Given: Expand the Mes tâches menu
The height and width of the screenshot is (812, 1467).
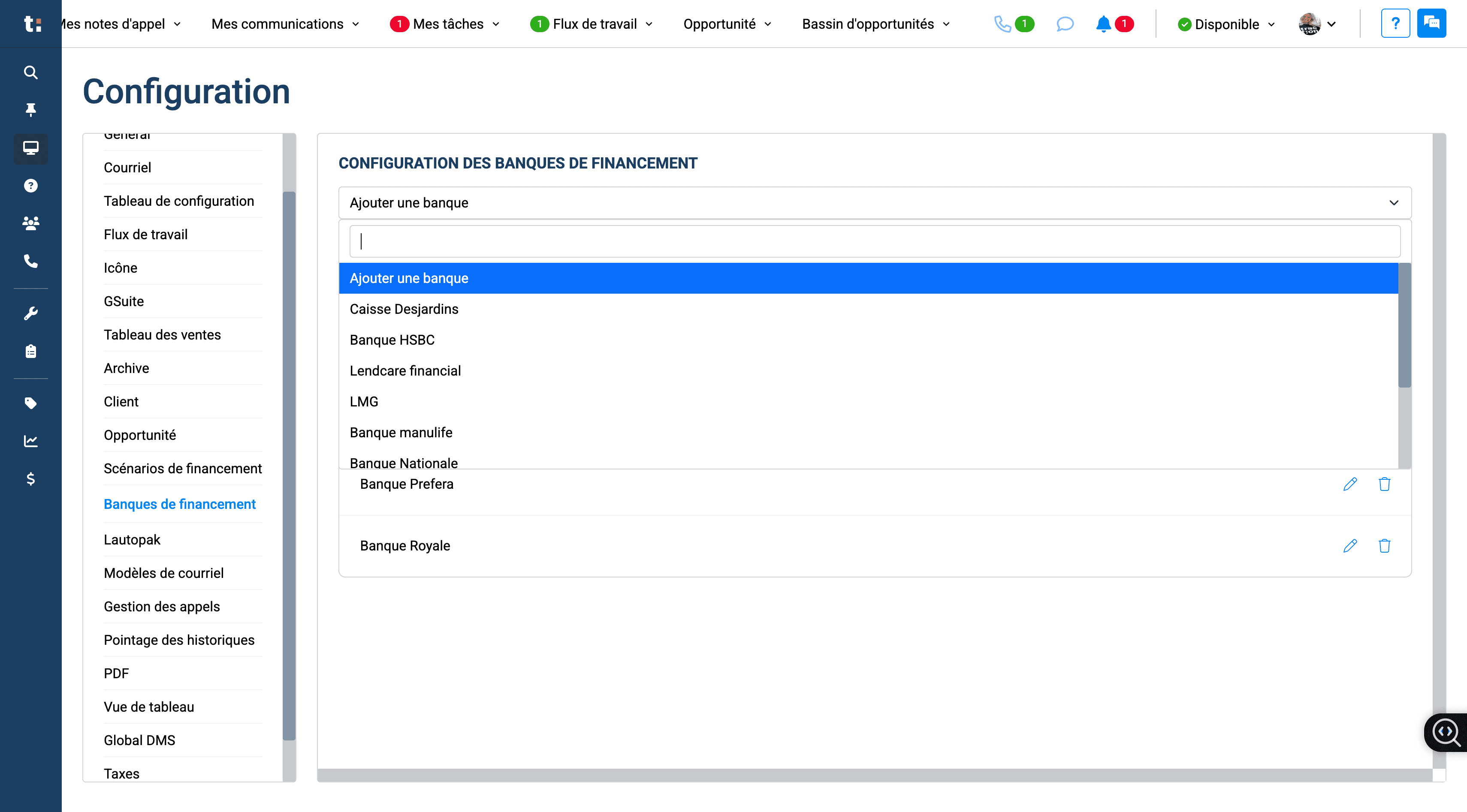Looking at the screenshot, I should pos(445,24).
